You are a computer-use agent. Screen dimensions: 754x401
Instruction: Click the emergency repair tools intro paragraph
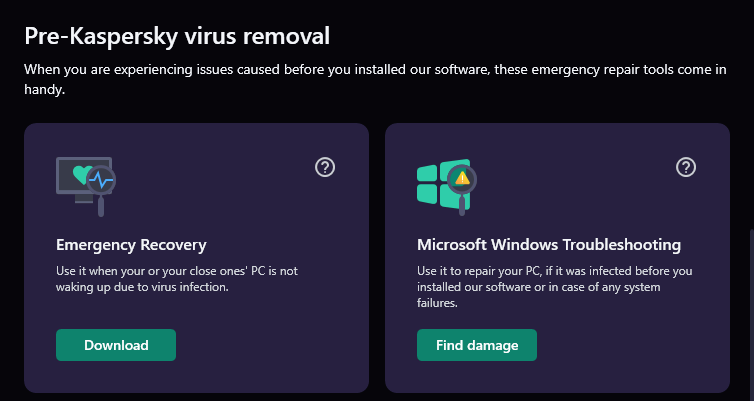coord(370,79)
